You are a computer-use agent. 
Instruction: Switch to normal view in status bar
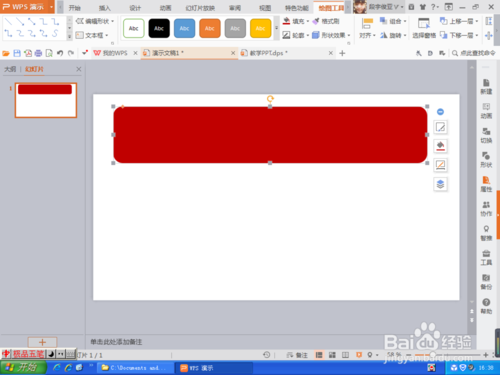[x=319, y=355]
